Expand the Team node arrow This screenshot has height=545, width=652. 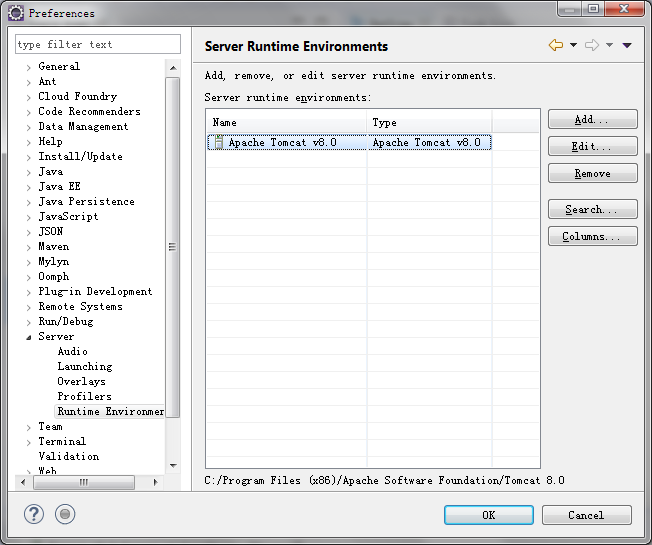[x=28, y=427]
